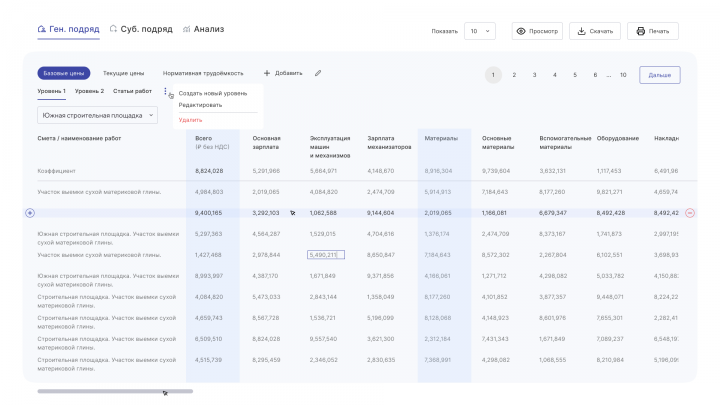Open the three-dot levels menu icon
Viewport: 720px width, 405px height.
coord(166,91)
